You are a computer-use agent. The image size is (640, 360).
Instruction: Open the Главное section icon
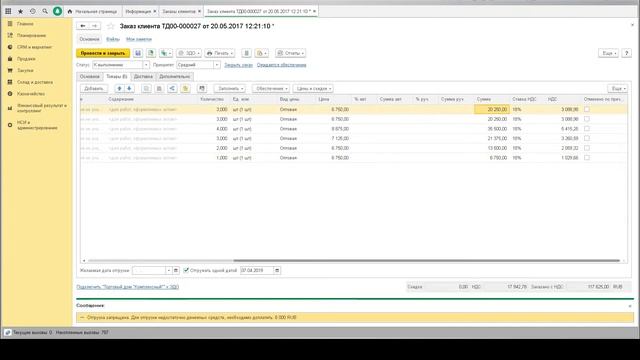click(10, 24)
